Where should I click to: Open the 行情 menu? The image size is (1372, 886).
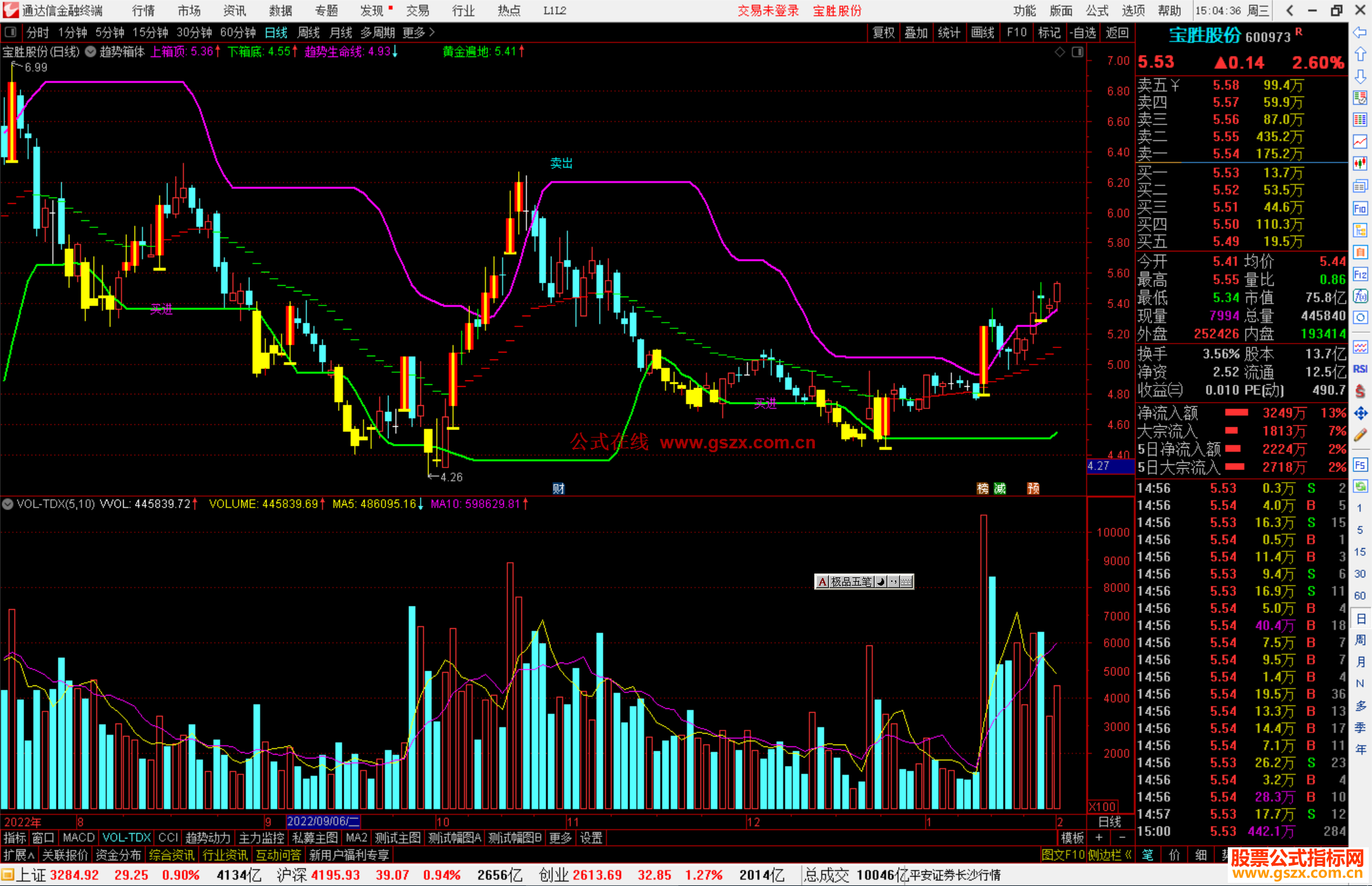click(x=144, y=11)
